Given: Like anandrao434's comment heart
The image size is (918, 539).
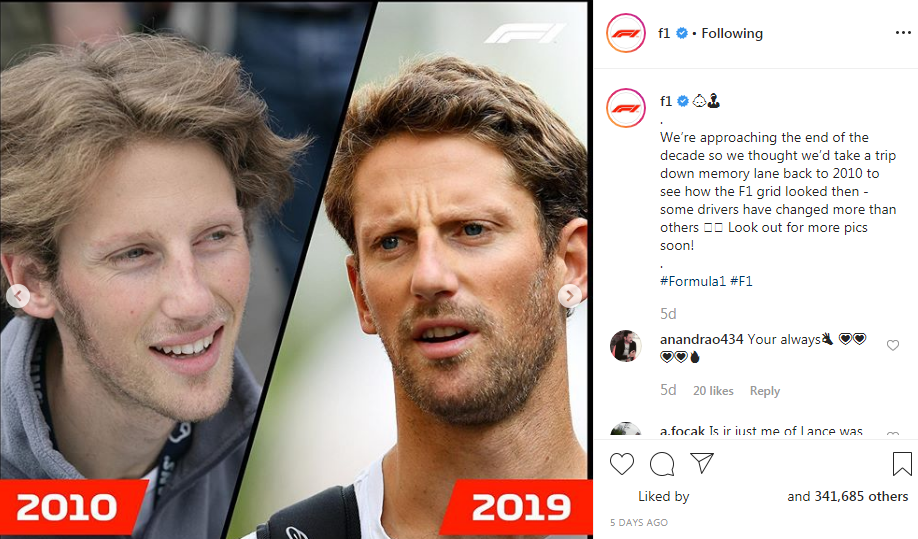Looking at the screenshot, I should (x=892, y=345).
